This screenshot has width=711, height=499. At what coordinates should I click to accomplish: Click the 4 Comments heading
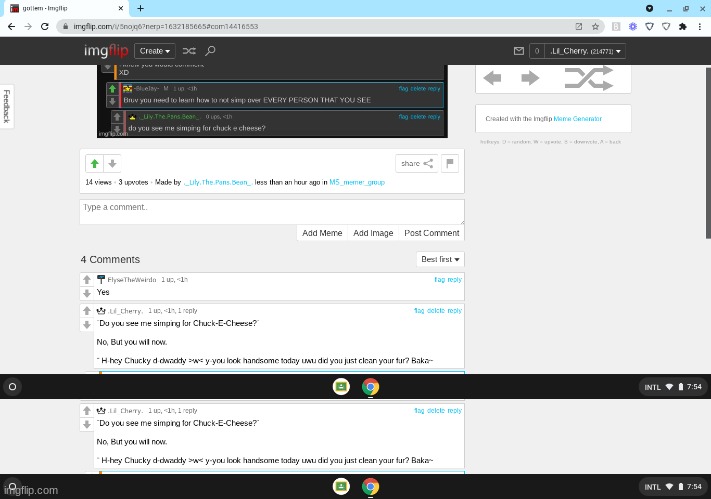(x=110, y=259)
